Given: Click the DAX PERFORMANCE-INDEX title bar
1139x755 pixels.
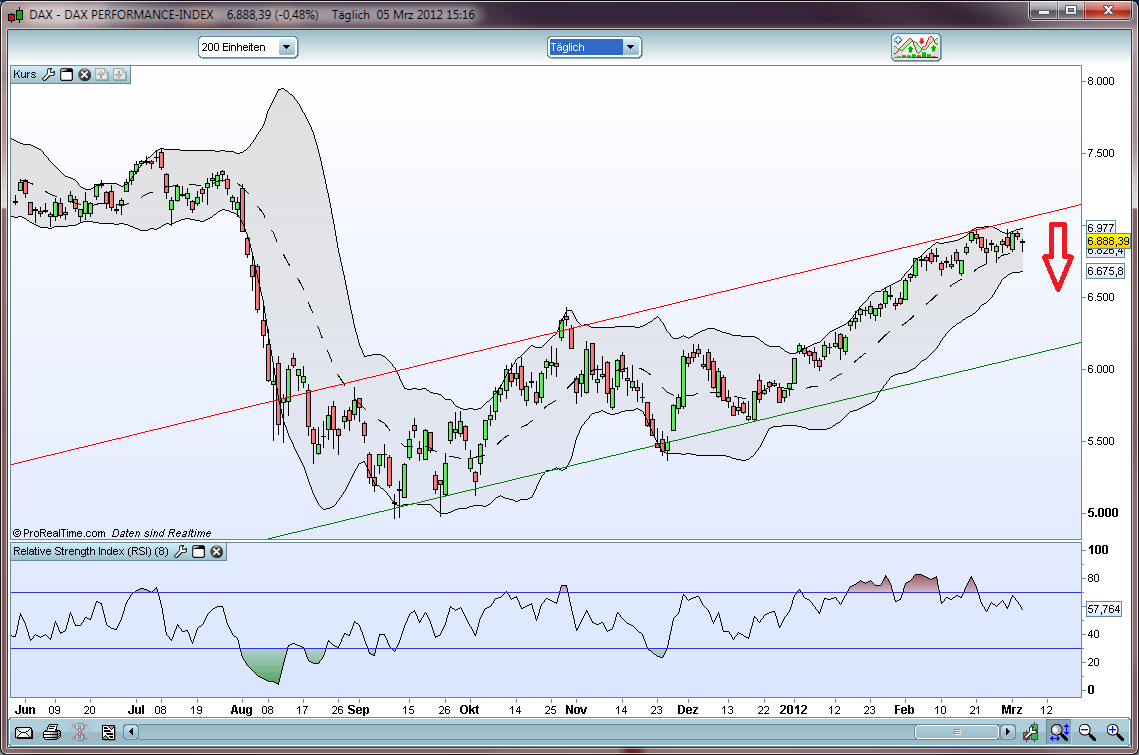Looking at the screenshot, I should 120,14.
